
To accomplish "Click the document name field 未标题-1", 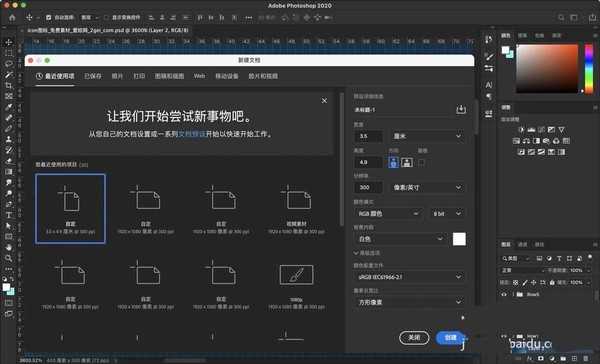I will 403,110.
